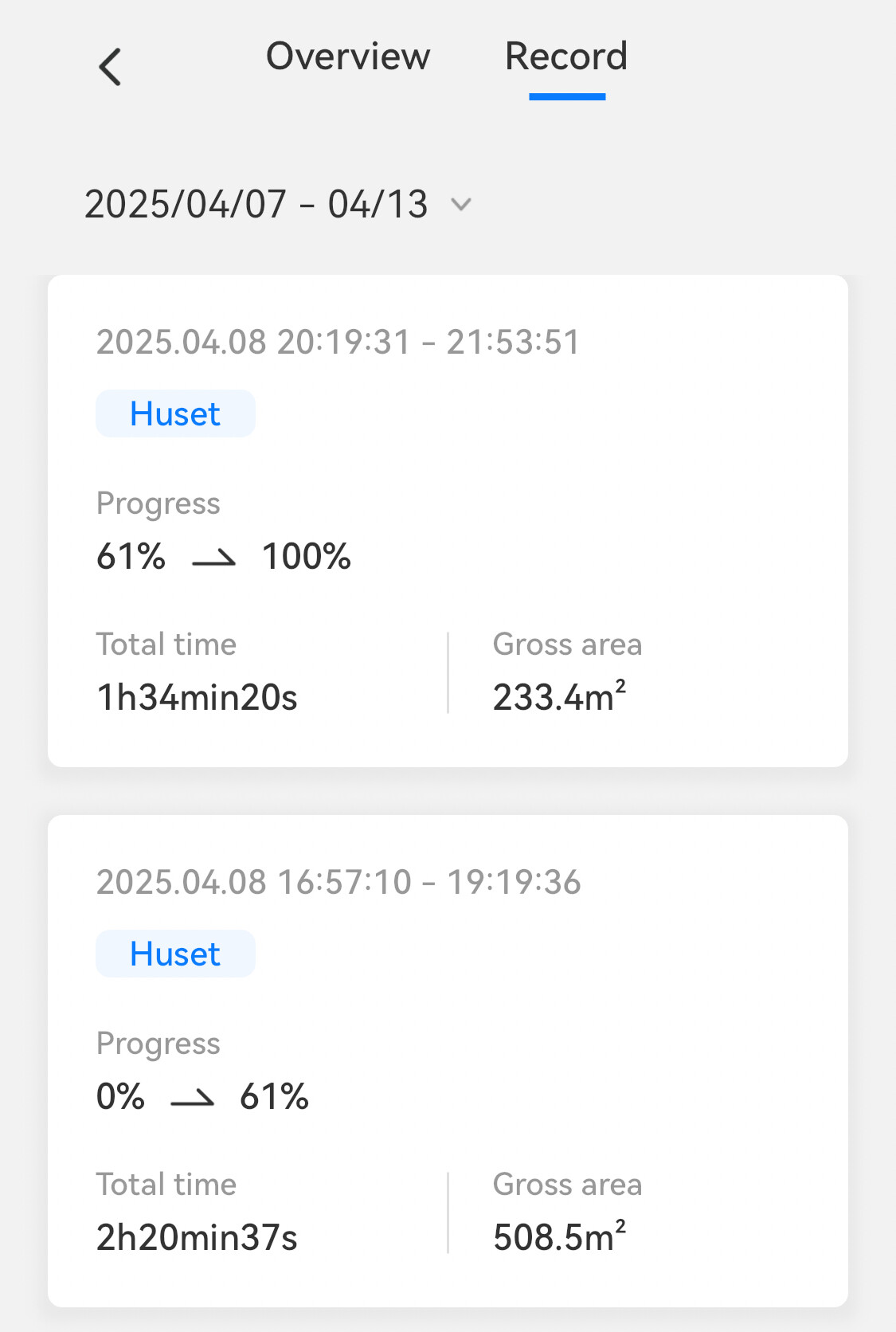Viewport: 896px width, 1332px height.
Task: Tap the blue underline beneath Record
Action: (x=567, y=97)
